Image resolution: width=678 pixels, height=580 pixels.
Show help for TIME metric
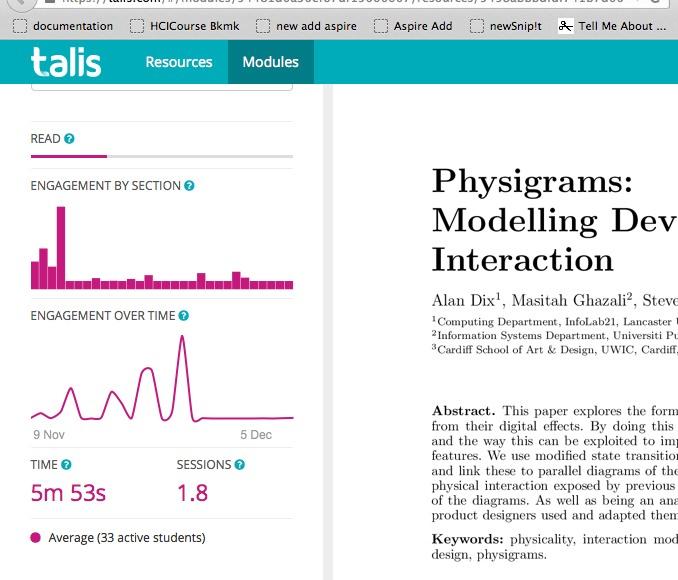pyautogui.click(x=66, y=465)
